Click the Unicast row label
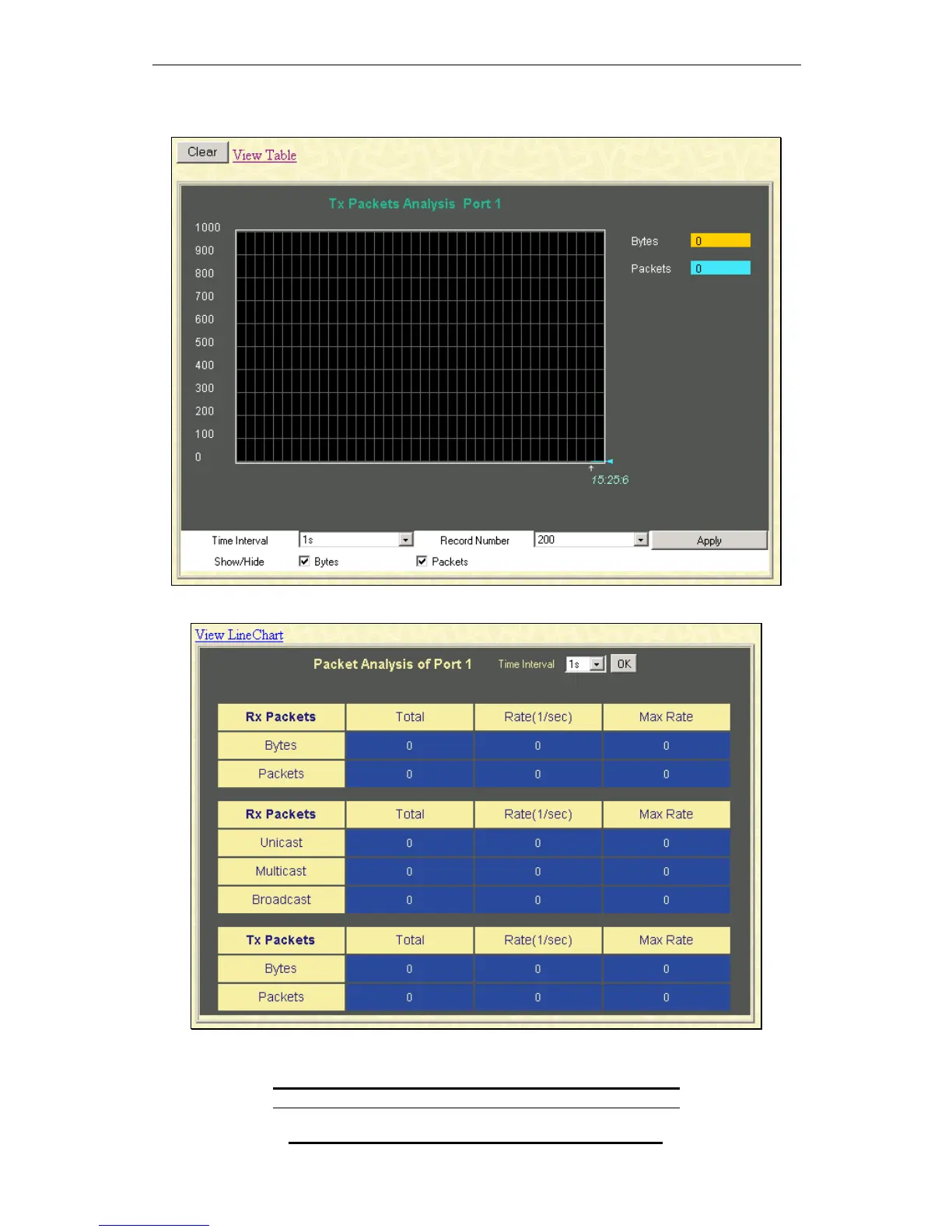Viewport: 952px width, 1232px height. coord(281,843)
